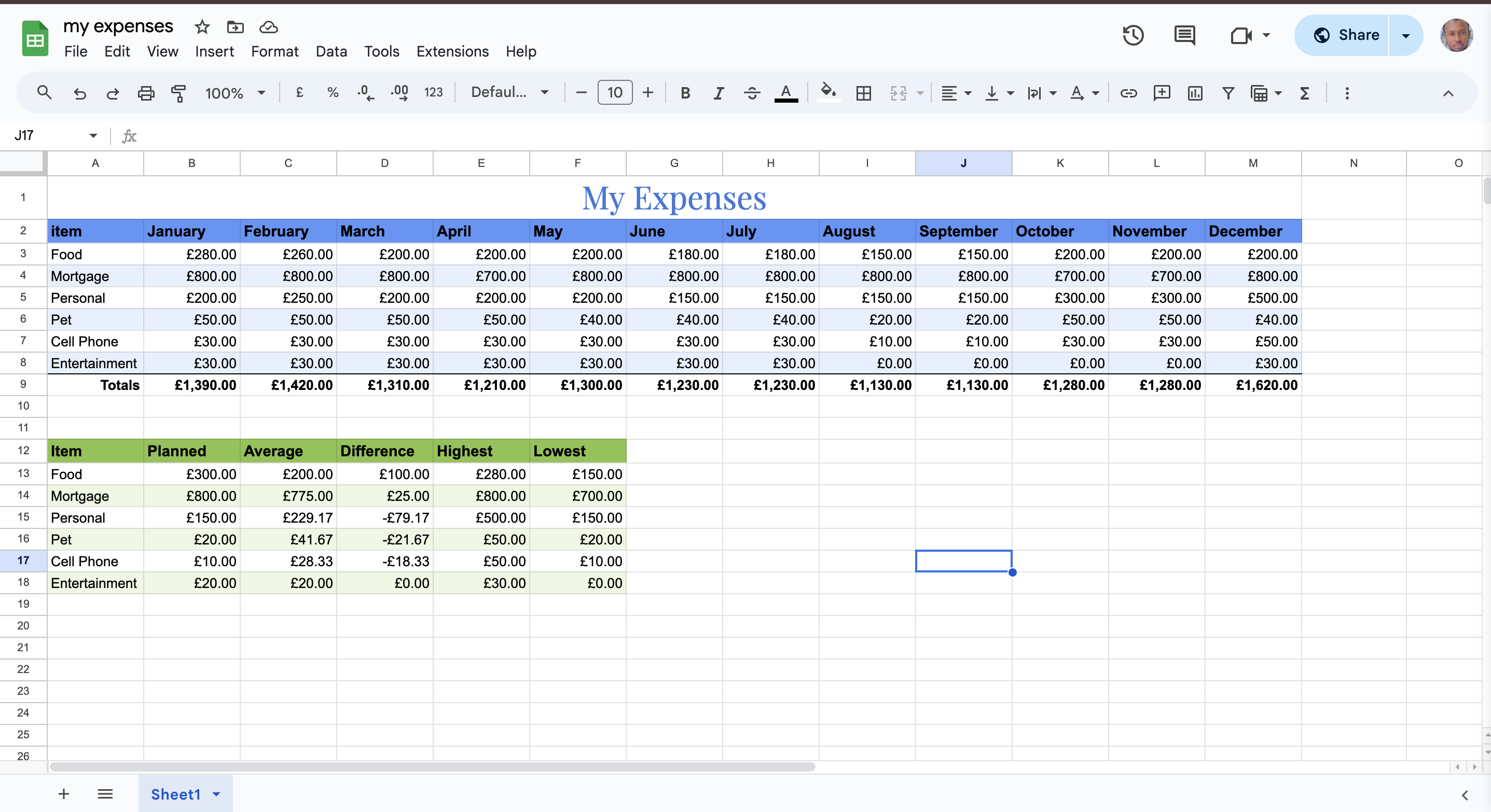The width and height of the screenshot is (1491, 812).
Task: Click the Create a filter funnel icon
Action: point(1227,93)
